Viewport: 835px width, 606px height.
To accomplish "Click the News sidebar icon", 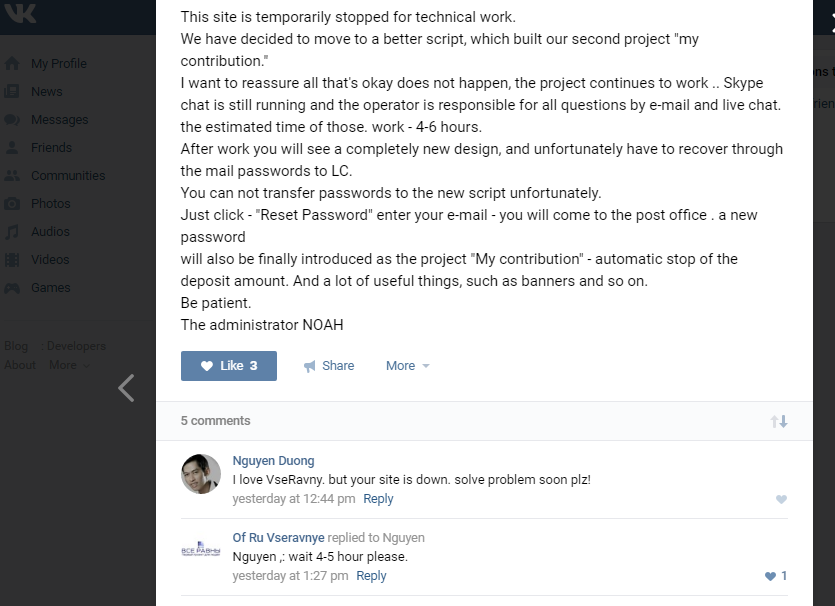I will coord(12,91).
